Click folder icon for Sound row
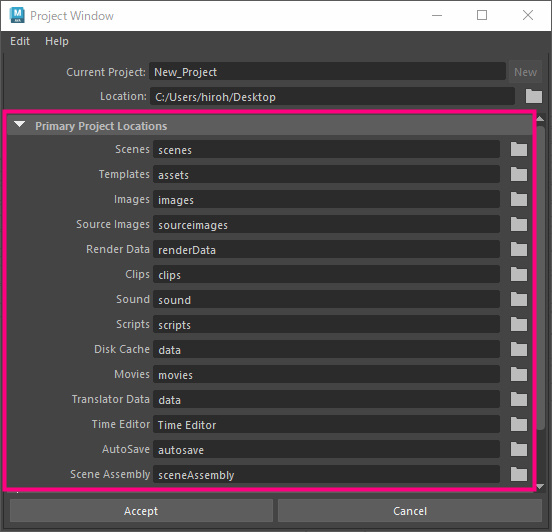The image size is (552, 532). [519, 299]
